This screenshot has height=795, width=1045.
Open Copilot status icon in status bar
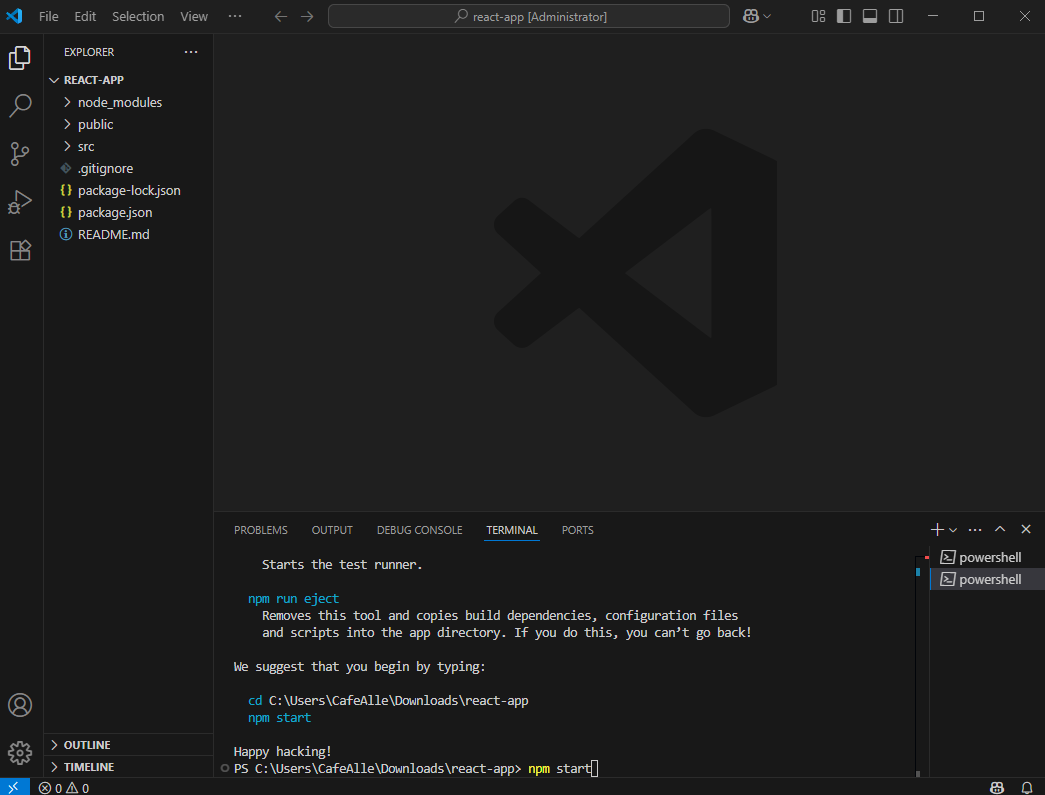(x=997, y=788)
